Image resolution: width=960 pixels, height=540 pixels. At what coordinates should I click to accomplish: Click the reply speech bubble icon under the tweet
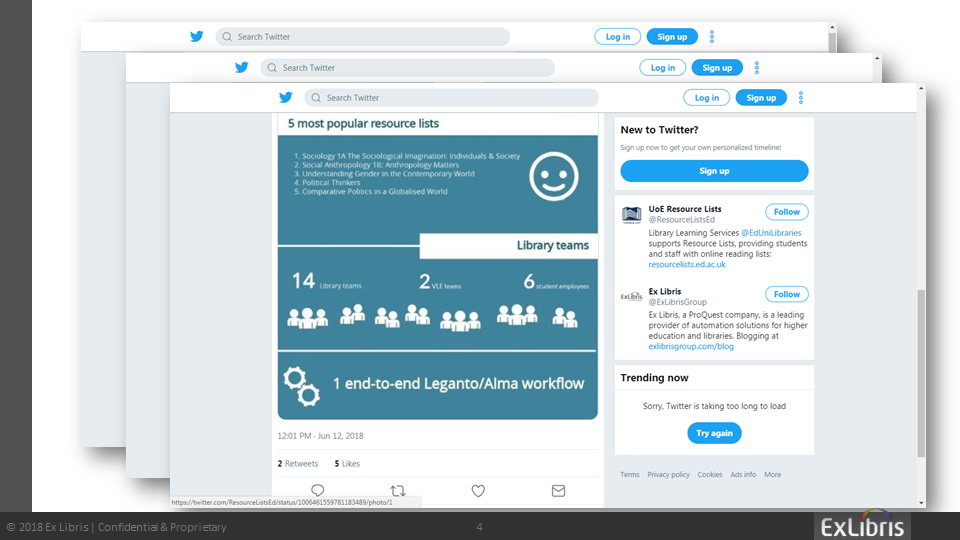tap(318, 490)
